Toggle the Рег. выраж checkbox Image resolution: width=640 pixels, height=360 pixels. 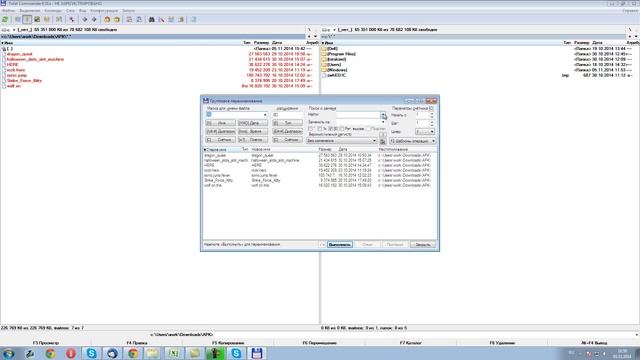coord(342,129)
